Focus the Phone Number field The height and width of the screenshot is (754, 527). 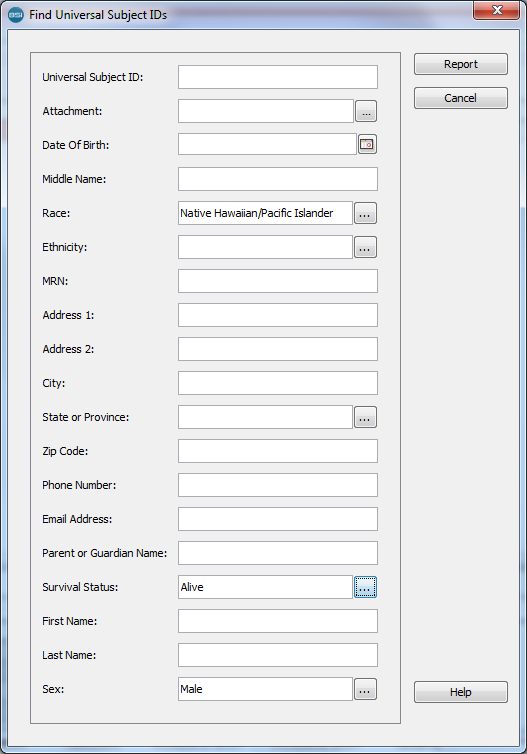[x=278, y=485]
